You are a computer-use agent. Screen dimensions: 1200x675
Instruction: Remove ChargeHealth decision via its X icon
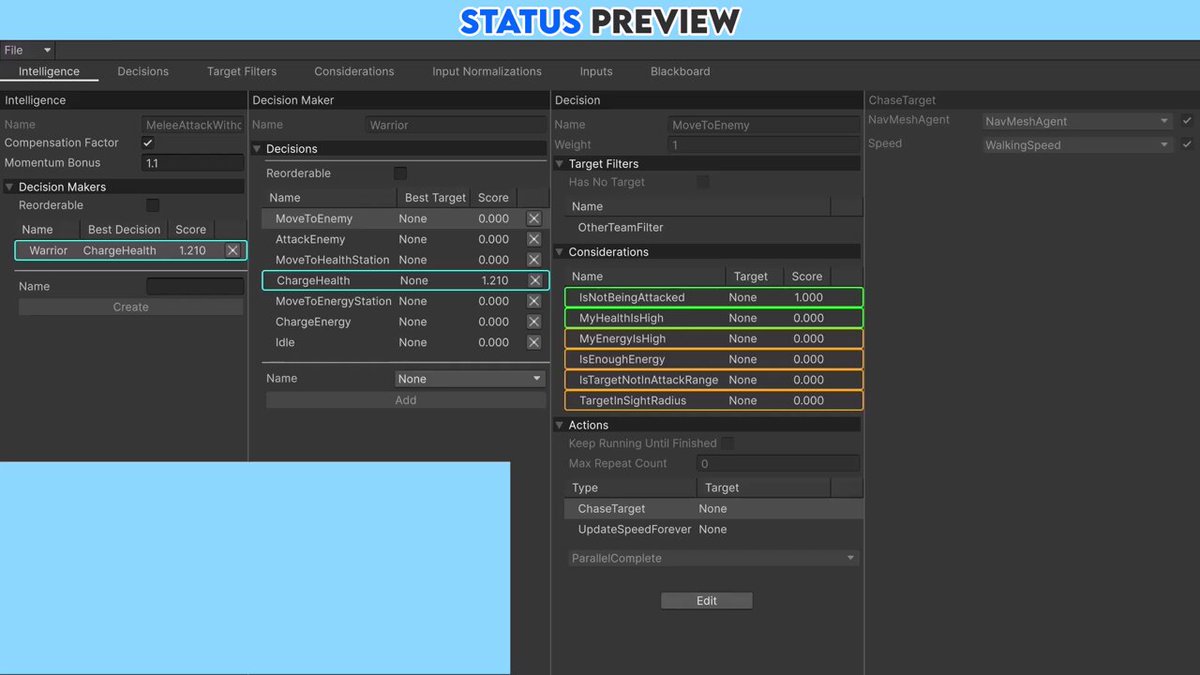click(x=534, y=281)
